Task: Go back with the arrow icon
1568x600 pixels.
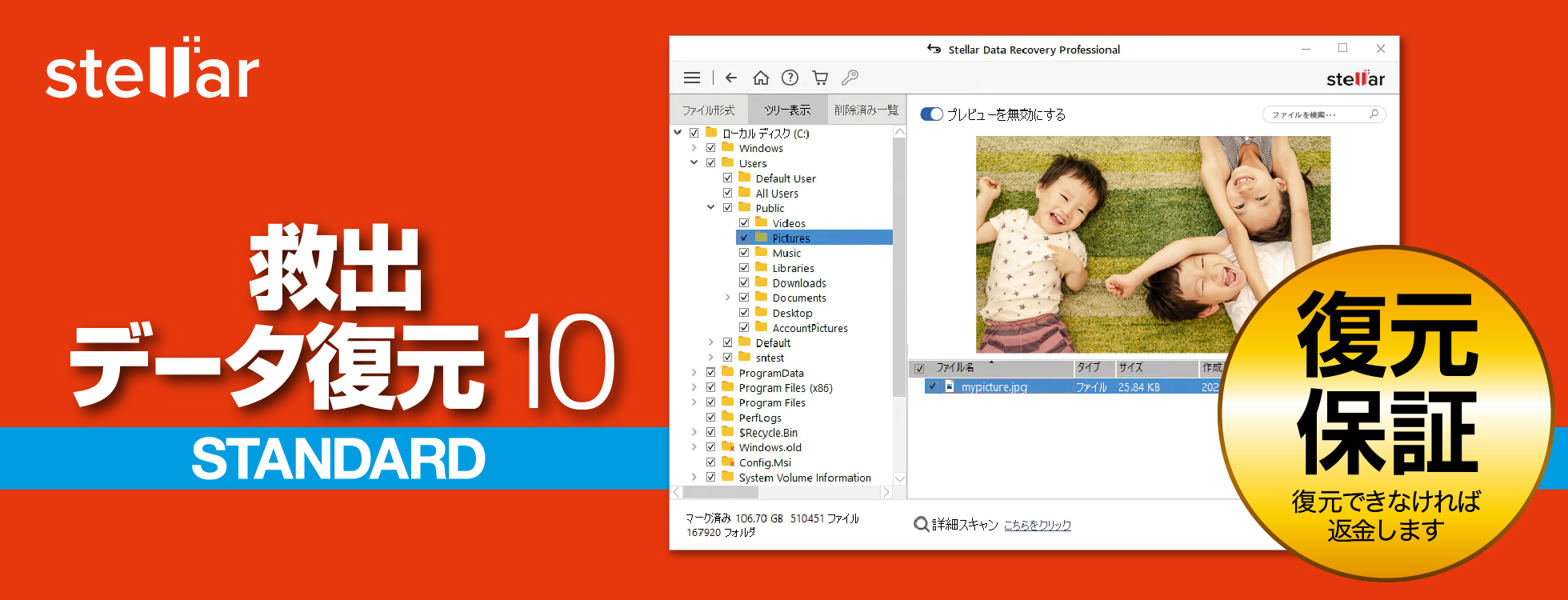Action: point(731,78)
